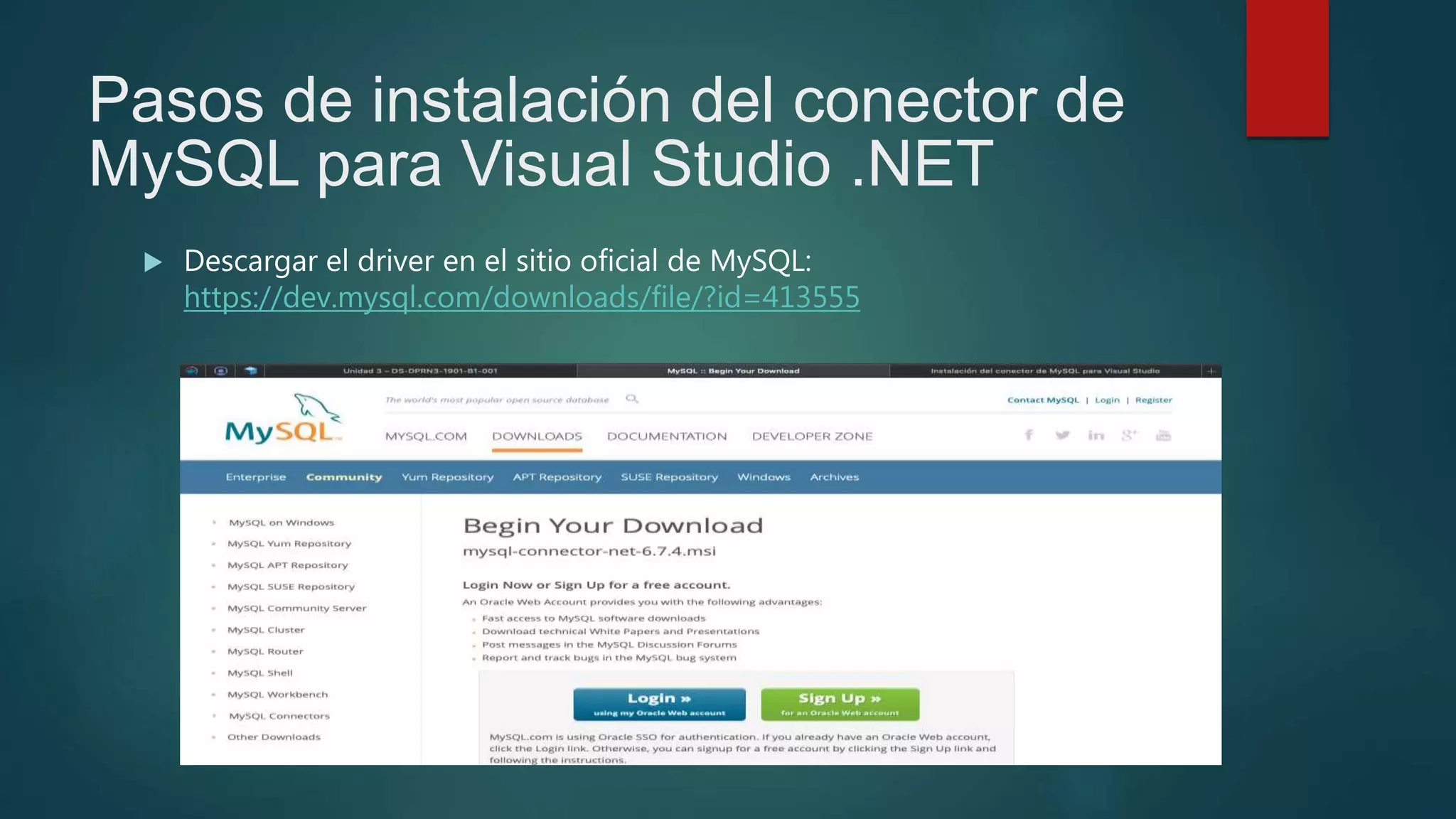This screenshot has height=819, width=1456.
Task: Click the Begin Your Download heading
Action: [x=613, y=525]
